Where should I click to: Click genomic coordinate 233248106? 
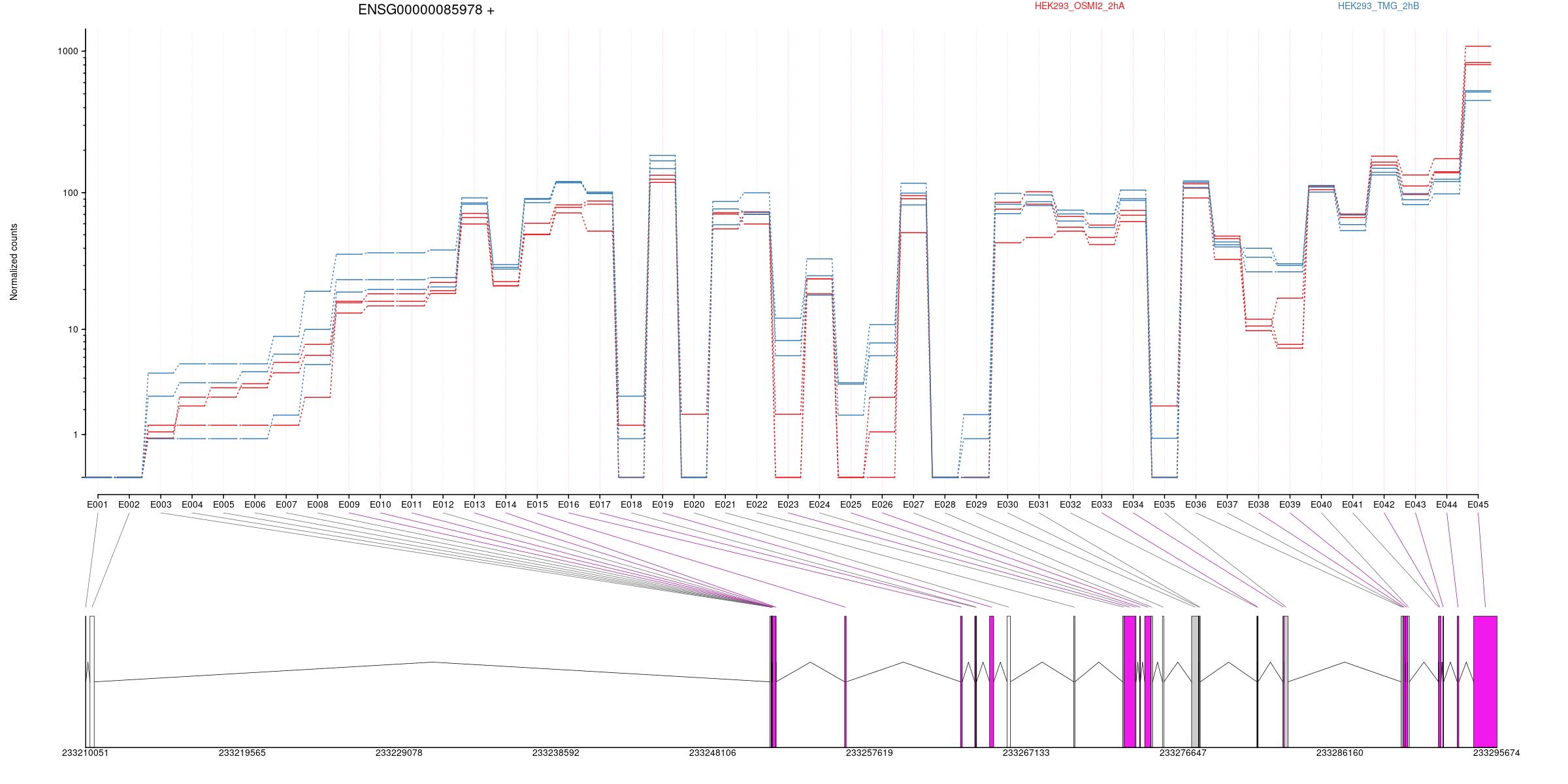(713, 753)
